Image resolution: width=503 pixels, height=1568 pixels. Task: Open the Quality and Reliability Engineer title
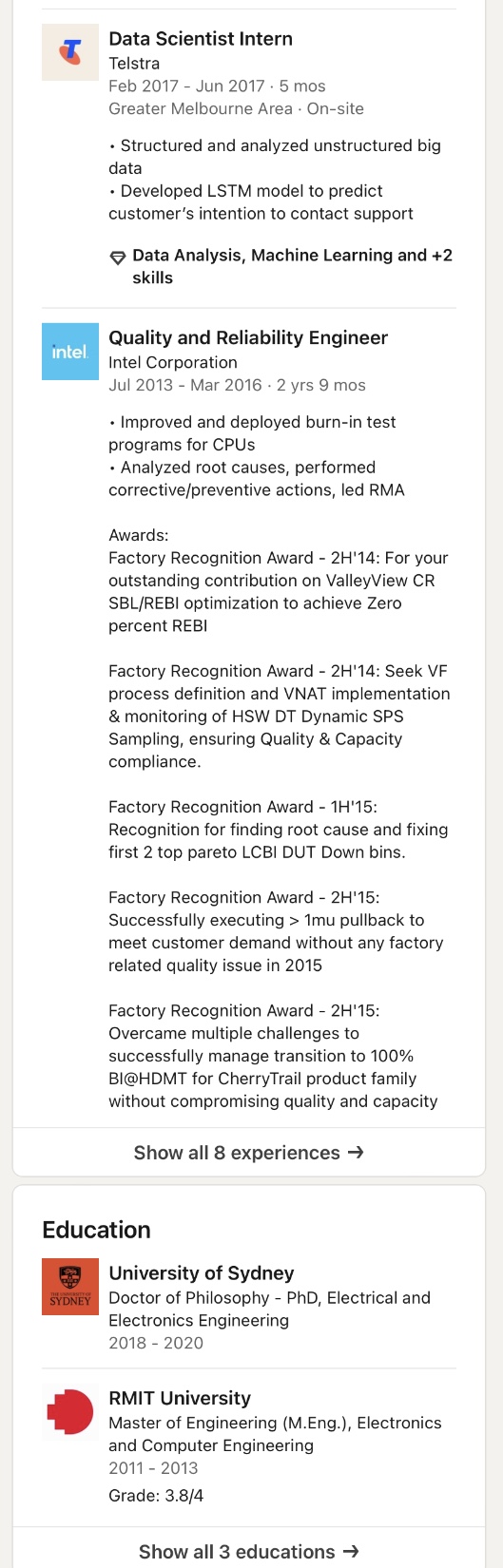tap(248, 337)
